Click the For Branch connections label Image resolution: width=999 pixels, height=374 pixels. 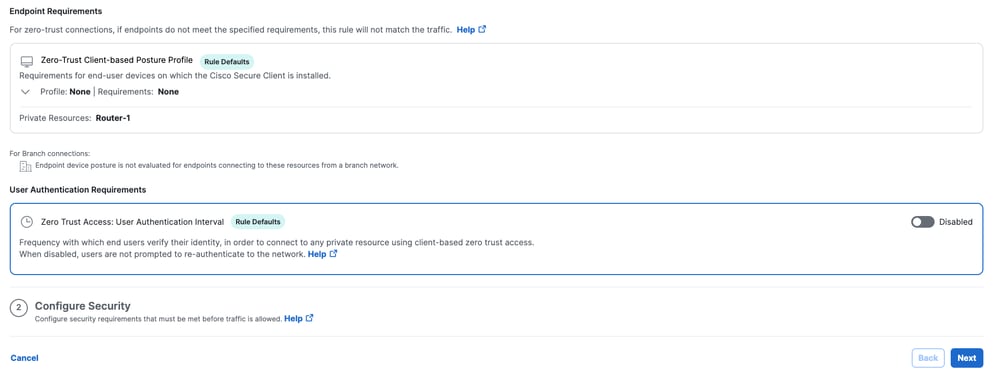[50, 154]
